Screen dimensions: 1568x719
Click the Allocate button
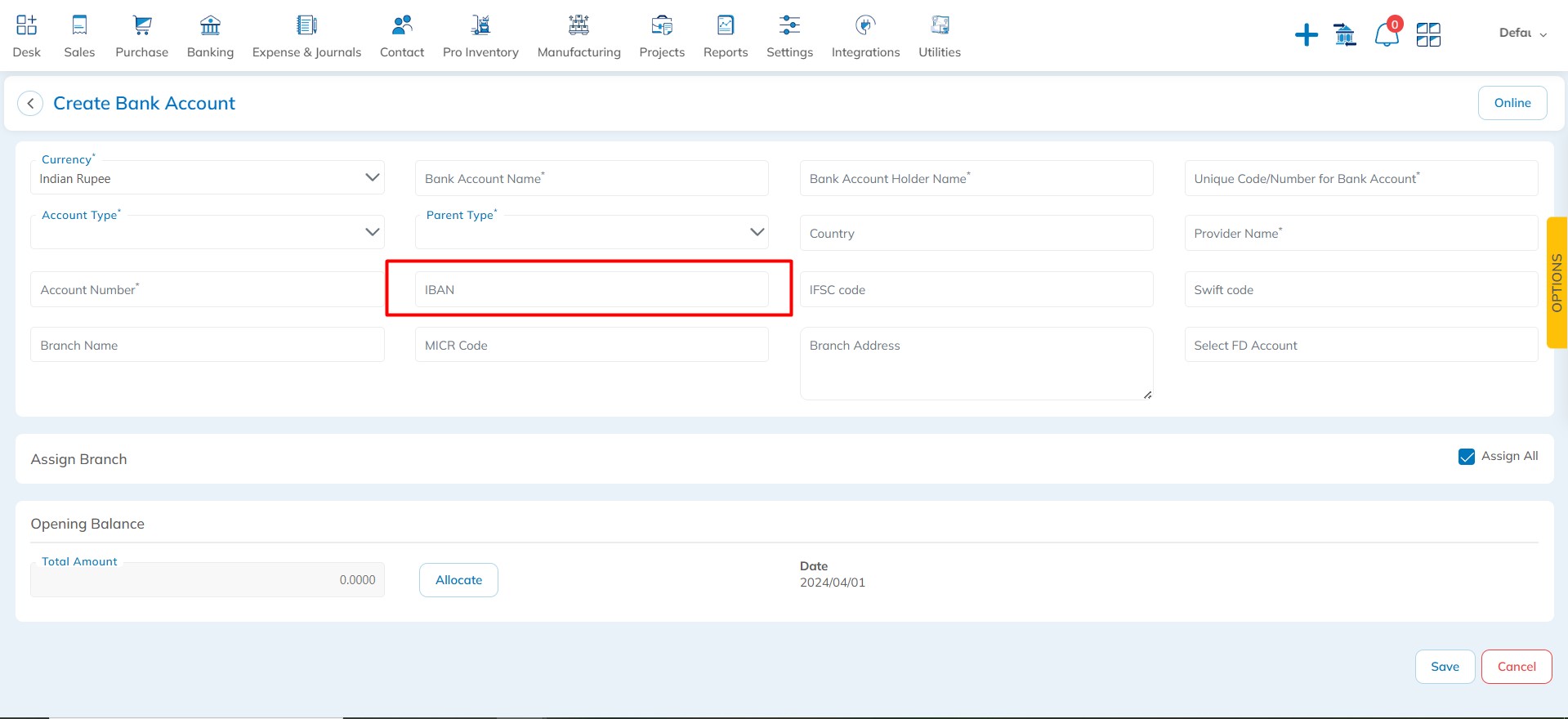[458, 580]
